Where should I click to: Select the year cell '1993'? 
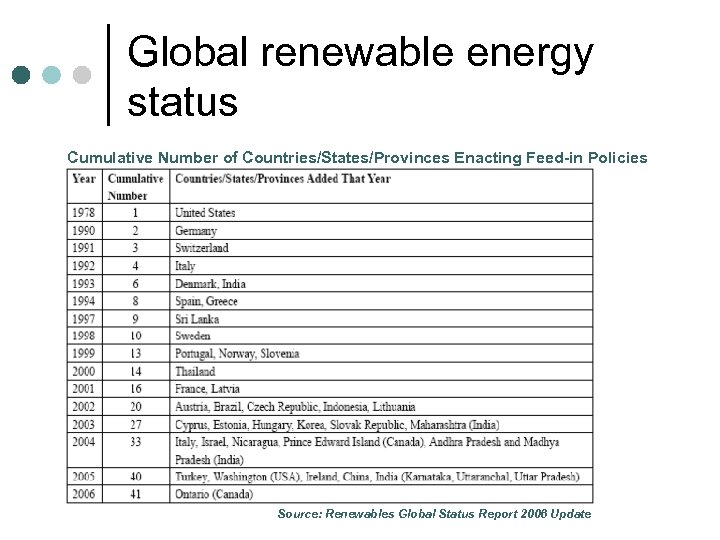[x=84, y=284]
